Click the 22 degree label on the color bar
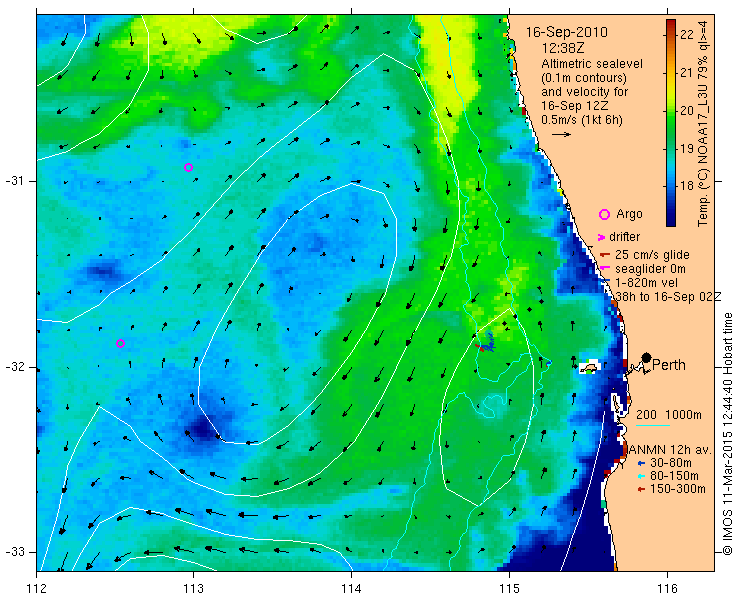Image resolution: width=740 pixels, height=600 pixels. (687, 35)
